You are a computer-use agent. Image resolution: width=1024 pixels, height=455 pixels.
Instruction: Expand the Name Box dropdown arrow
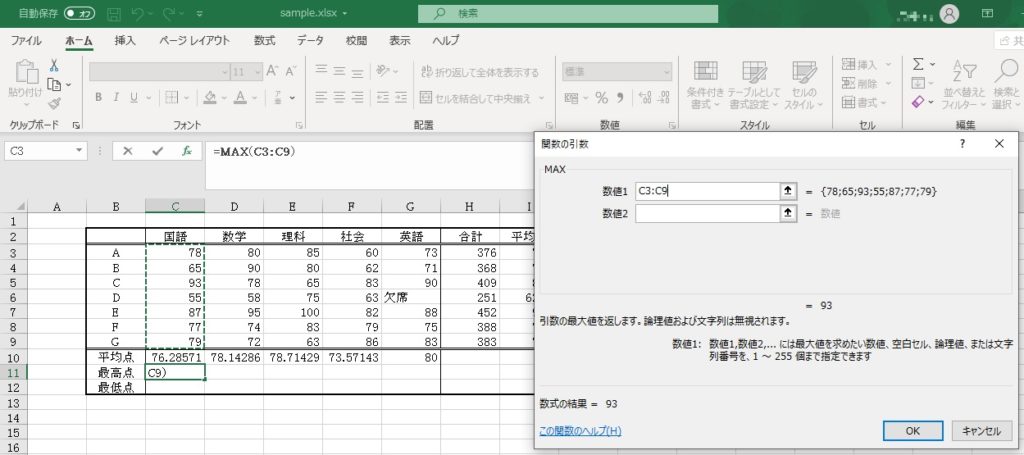(81, 151)
